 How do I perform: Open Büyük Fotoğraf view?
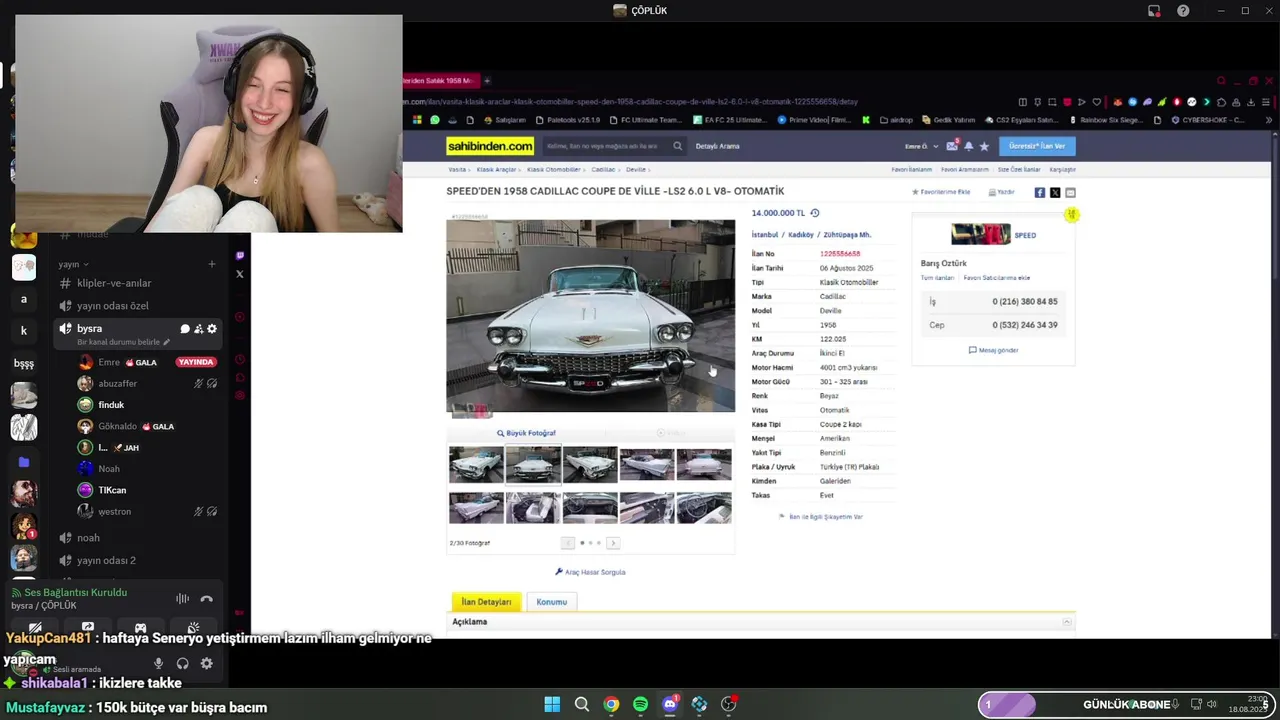526,433
